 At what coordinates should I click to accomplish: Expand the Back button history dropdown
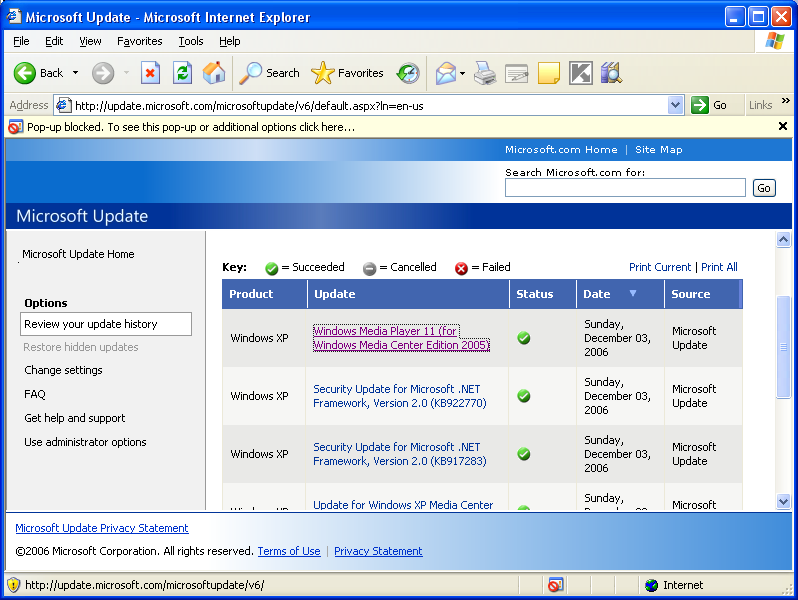(75, 73)
